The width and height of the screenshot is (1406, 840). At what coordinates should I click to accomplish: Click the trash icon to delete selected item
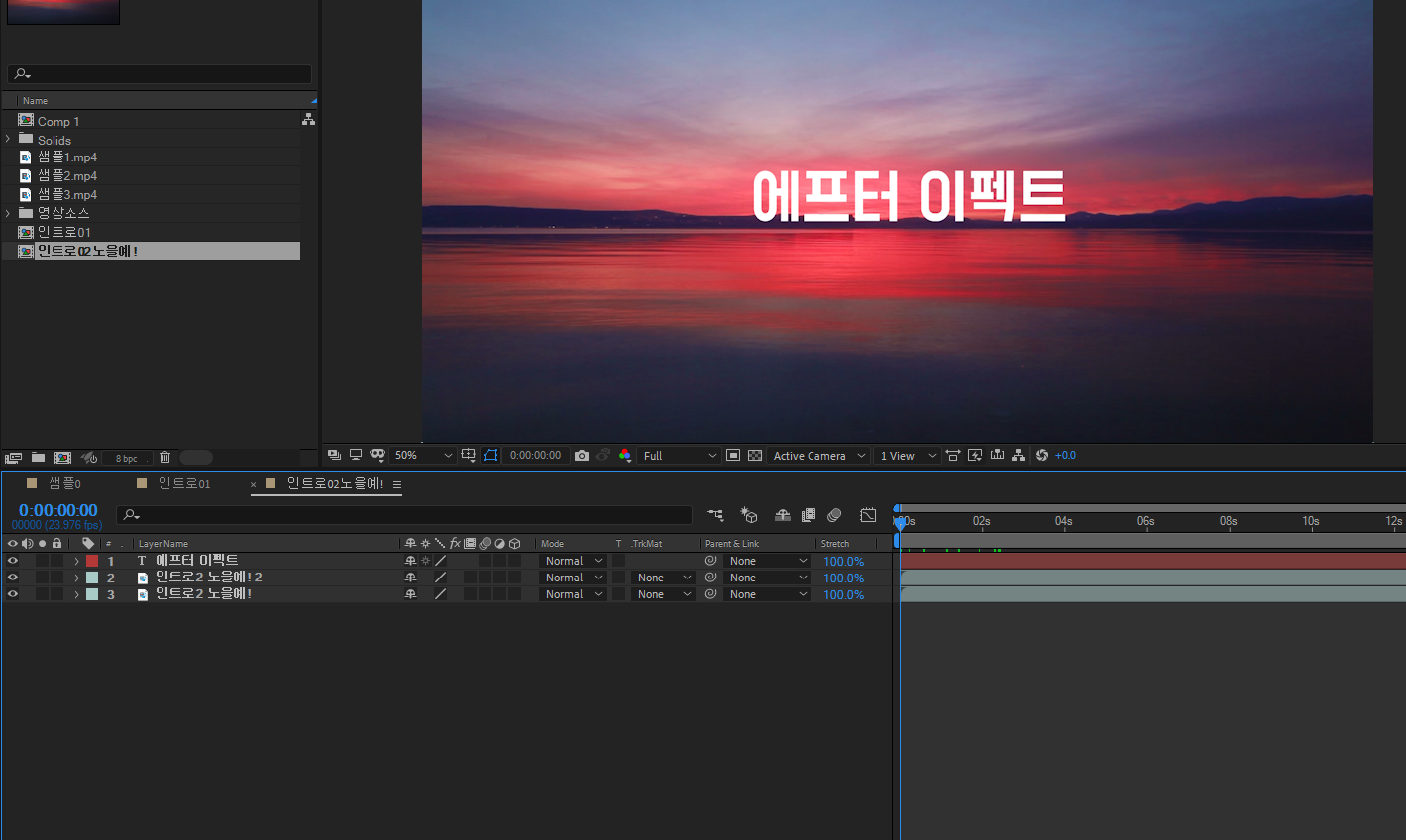click(165, 457)
